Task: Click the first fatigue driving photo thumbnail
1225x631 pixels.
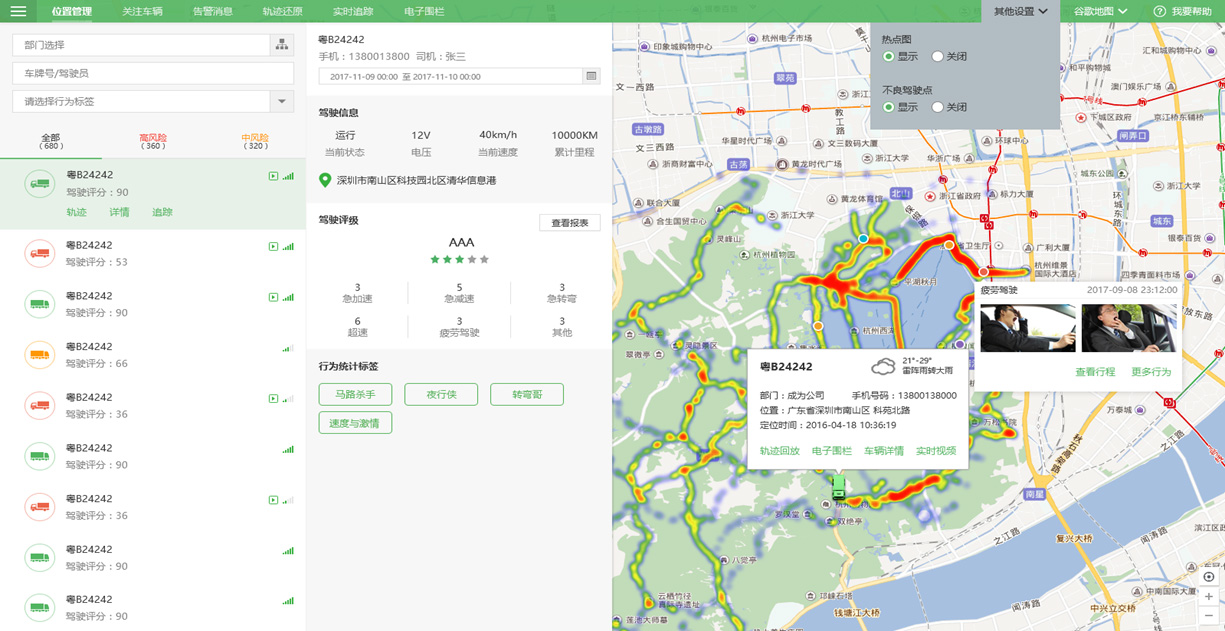Action: pos(1027,328)
